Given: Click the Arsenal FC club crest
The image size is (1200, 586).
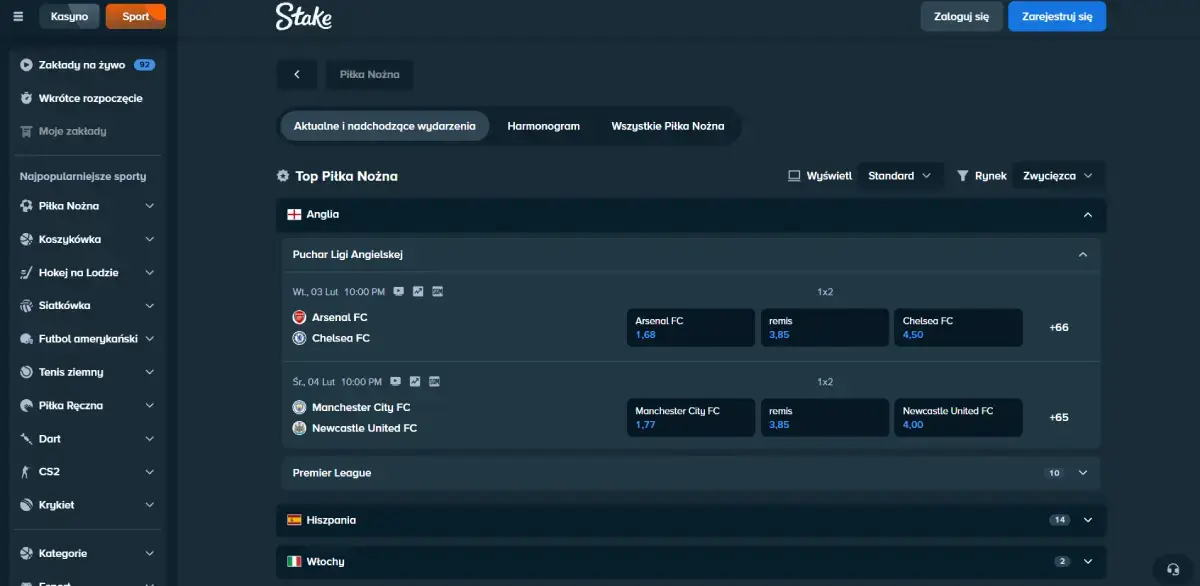Looking at the screenshot, I should [x=299, y=317].
